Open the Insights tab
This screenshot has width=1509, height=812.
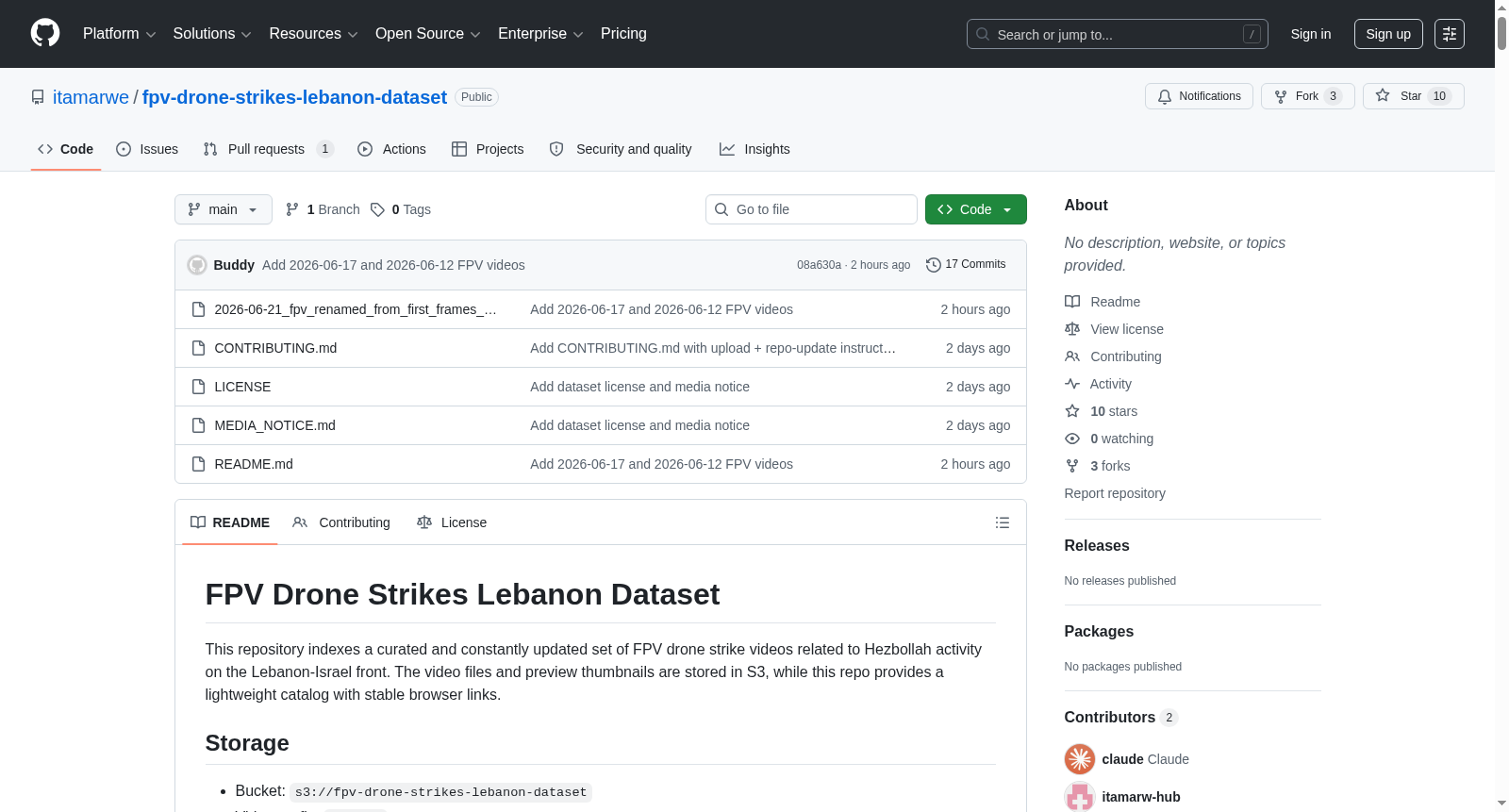tap(754, 149)
